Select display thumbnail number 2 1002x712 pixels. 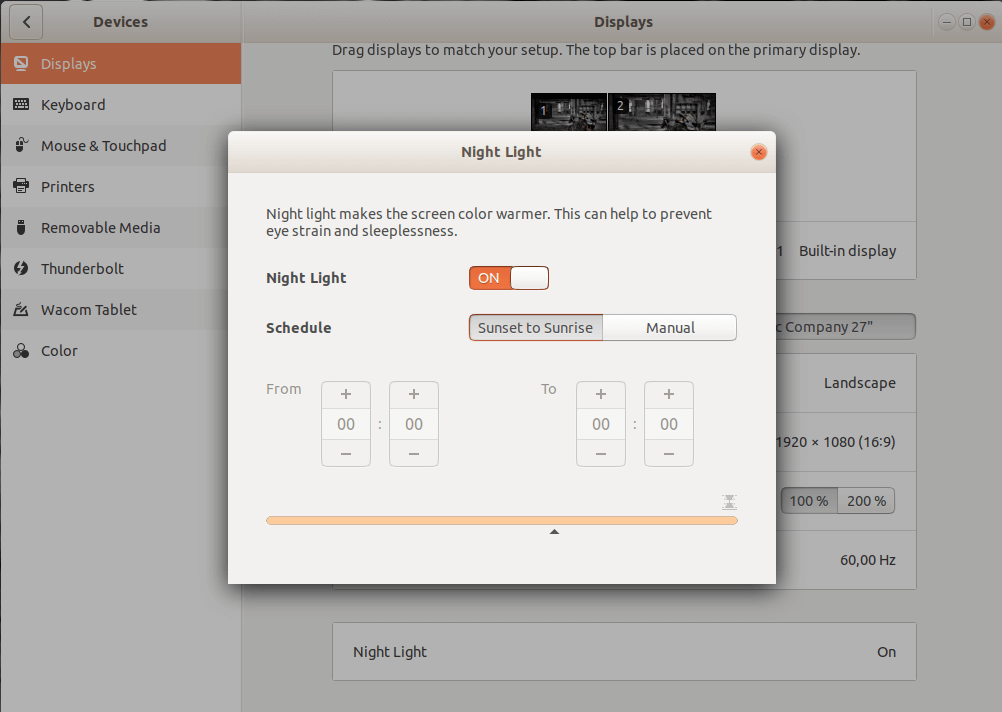tap(662, 112)
